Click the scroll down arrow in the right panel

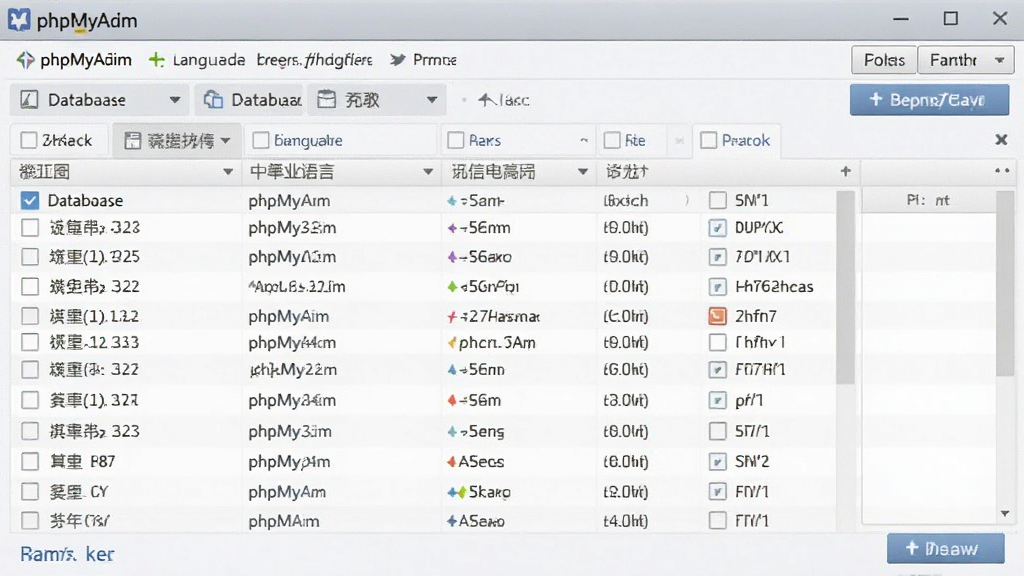[1005, 514]
